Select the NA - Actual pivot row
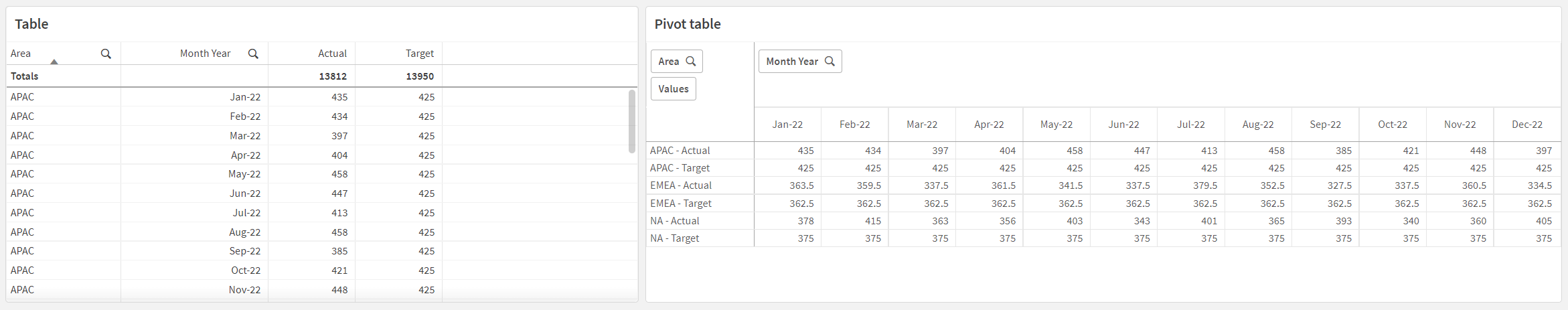1568x310 pixels. tap(674, 221)
